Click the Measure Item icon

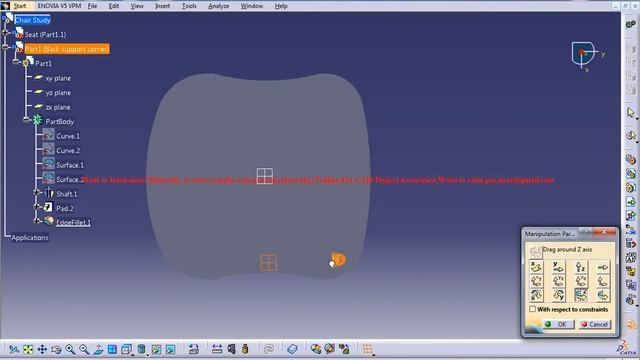pyautogui.click(x=231, y=349)
